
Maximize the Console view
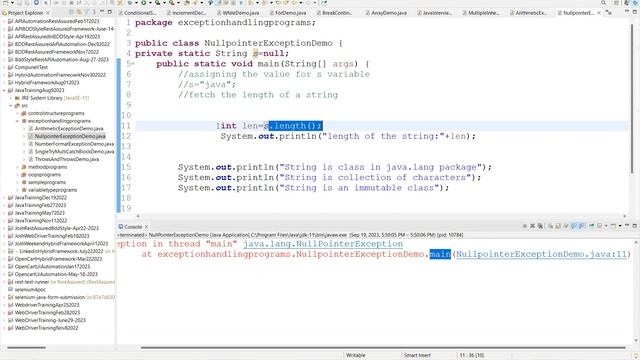pyautogui.click(x=635, y=226)
